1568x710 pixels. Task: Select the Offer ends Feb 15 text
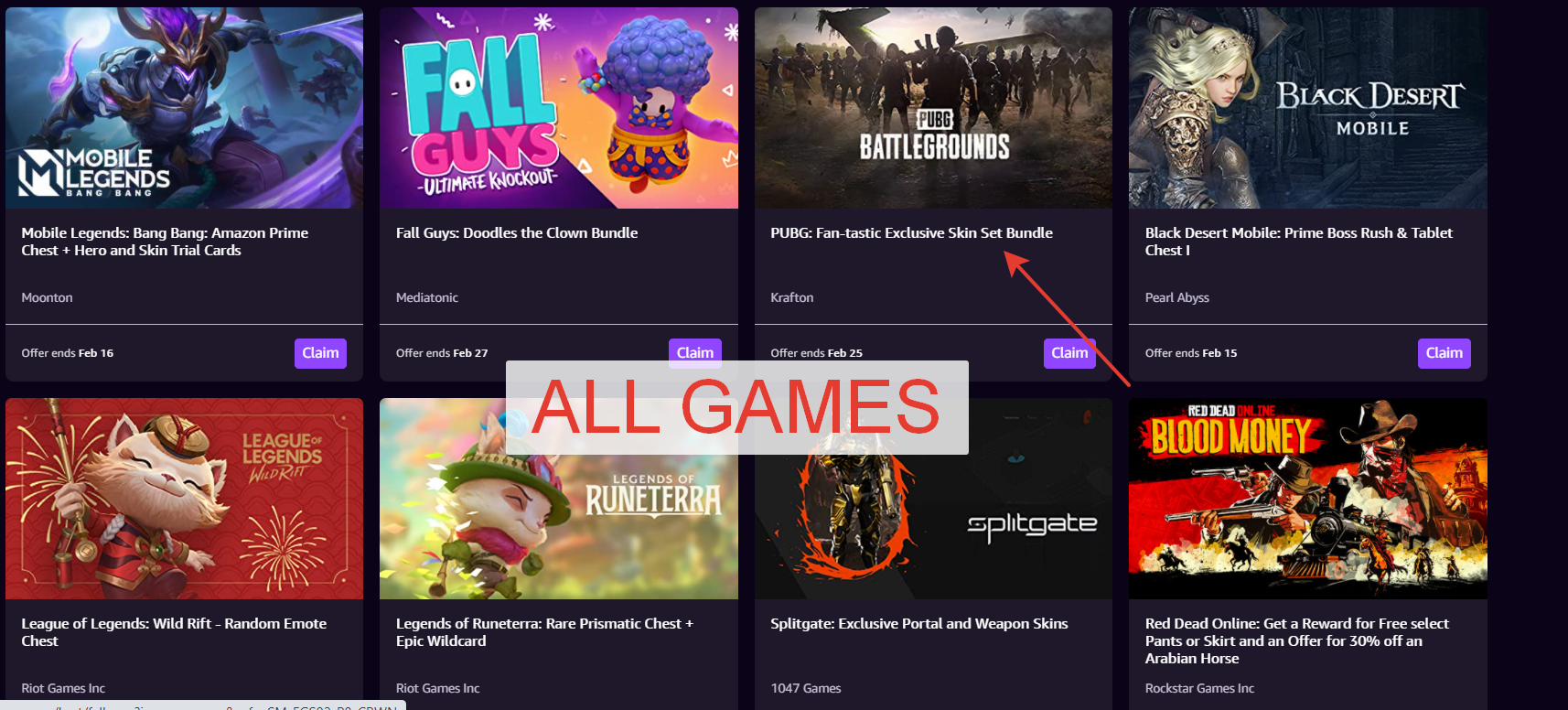point(1190,353)
